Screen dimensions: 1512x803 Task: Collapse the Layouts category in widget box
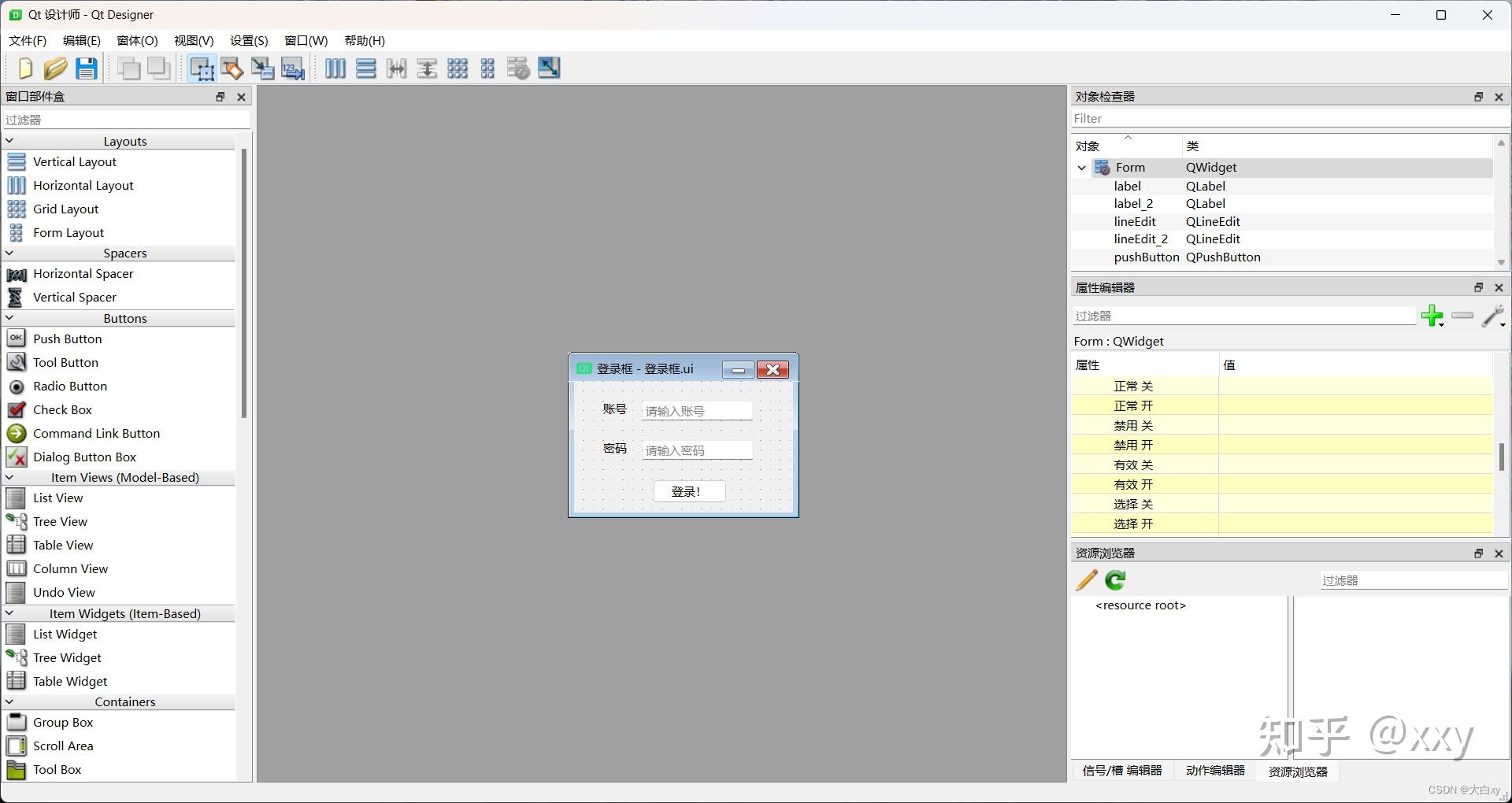[x=9, y=140]
